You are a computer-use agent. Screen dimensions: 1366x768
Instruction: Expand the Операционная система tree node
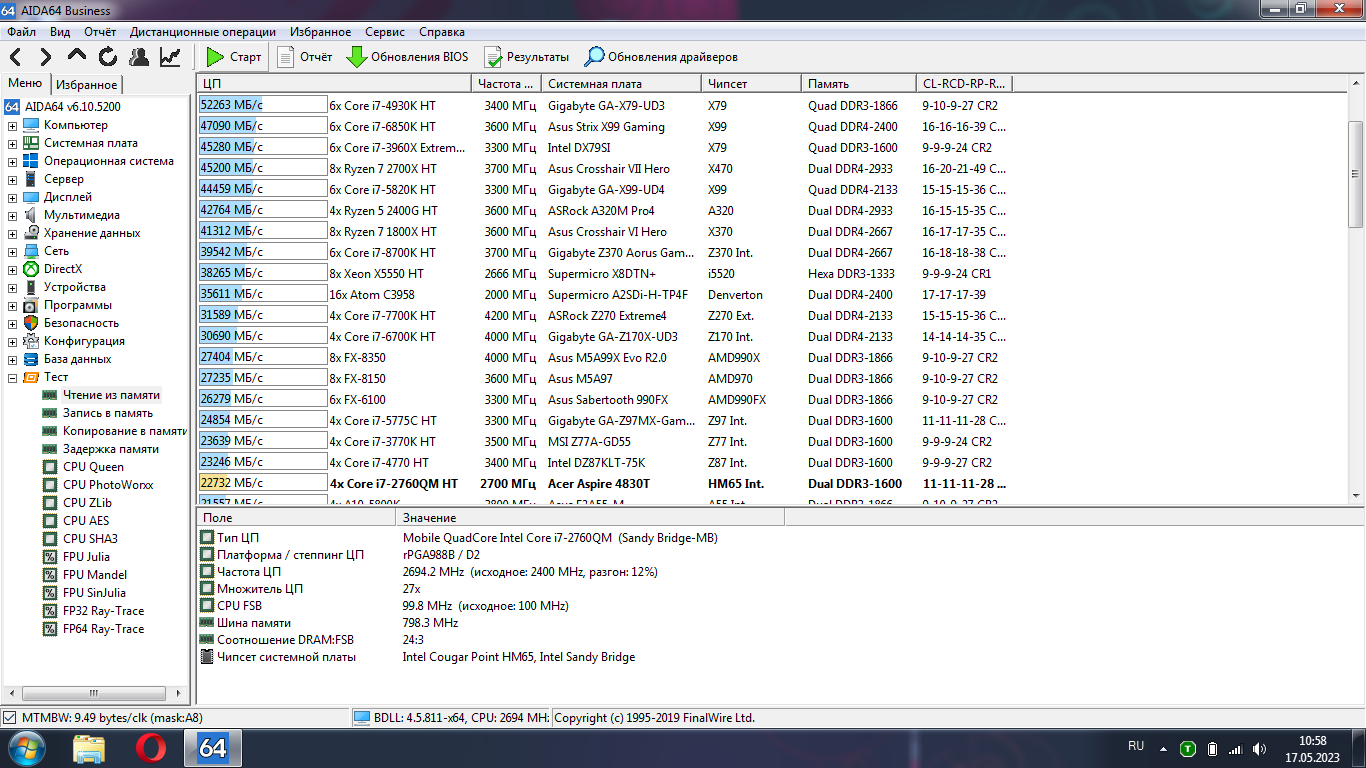coord(12,161)
